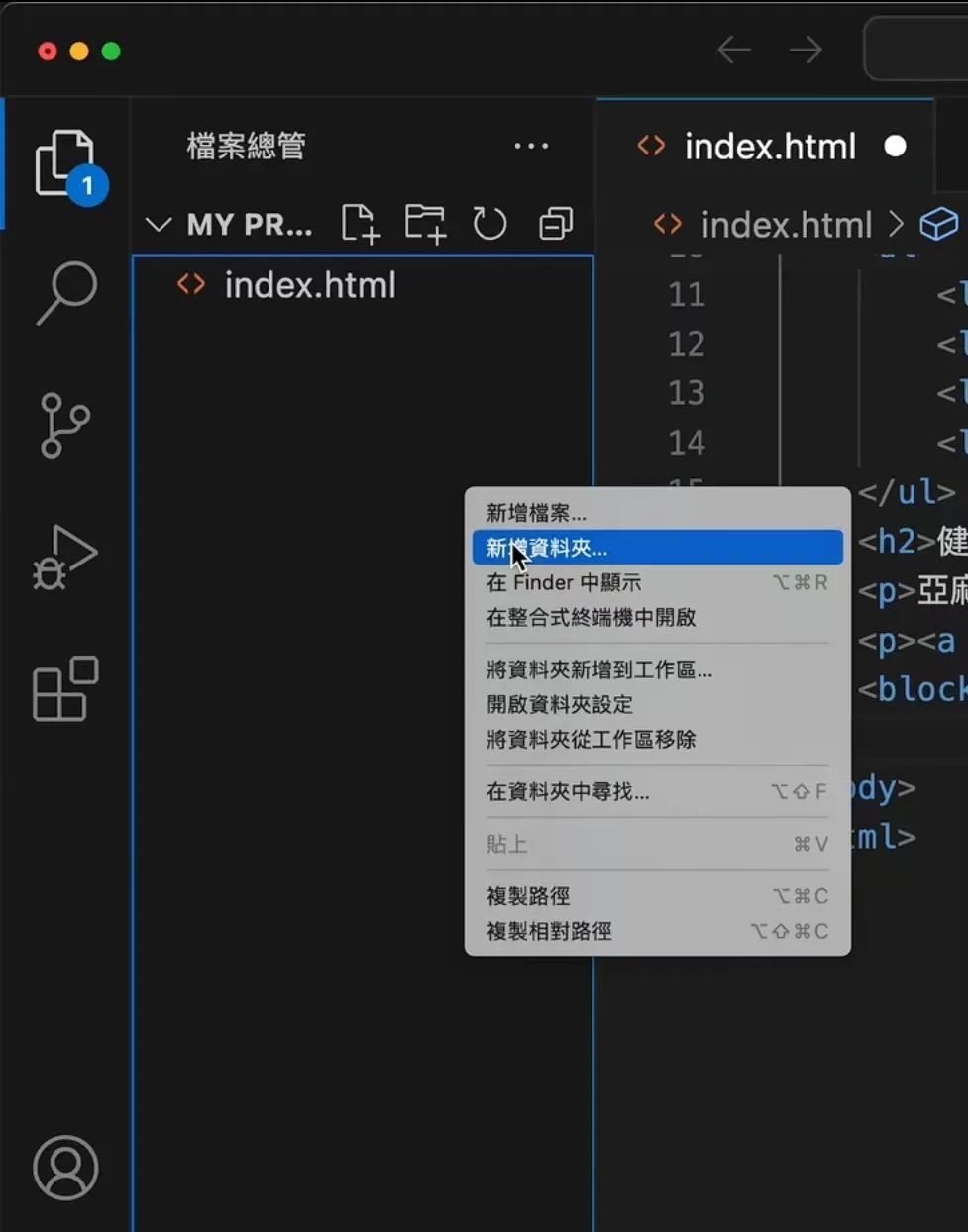The image size is (968, 1232).
Task: Open the Explorer view in activity bar
Action: click(65, 163)
